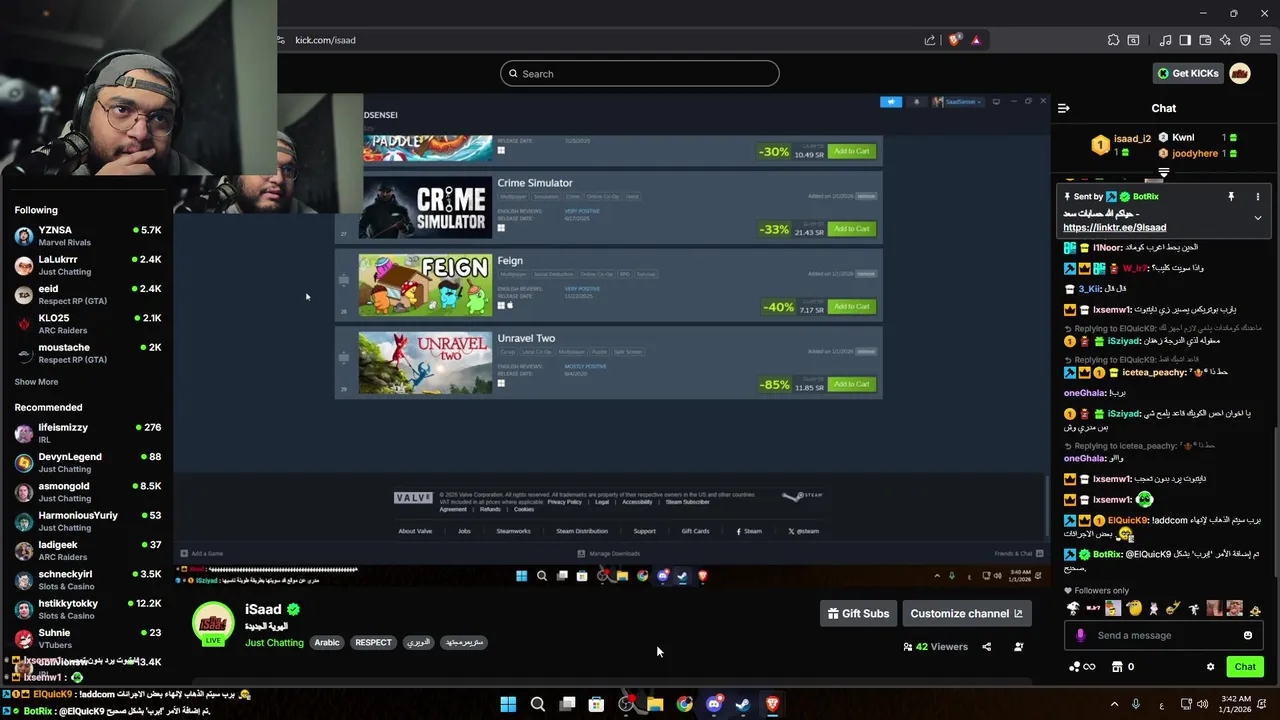Click the Unravel Two game title
This screenshot has width=1280, height=720.
[x=526, y=338]
